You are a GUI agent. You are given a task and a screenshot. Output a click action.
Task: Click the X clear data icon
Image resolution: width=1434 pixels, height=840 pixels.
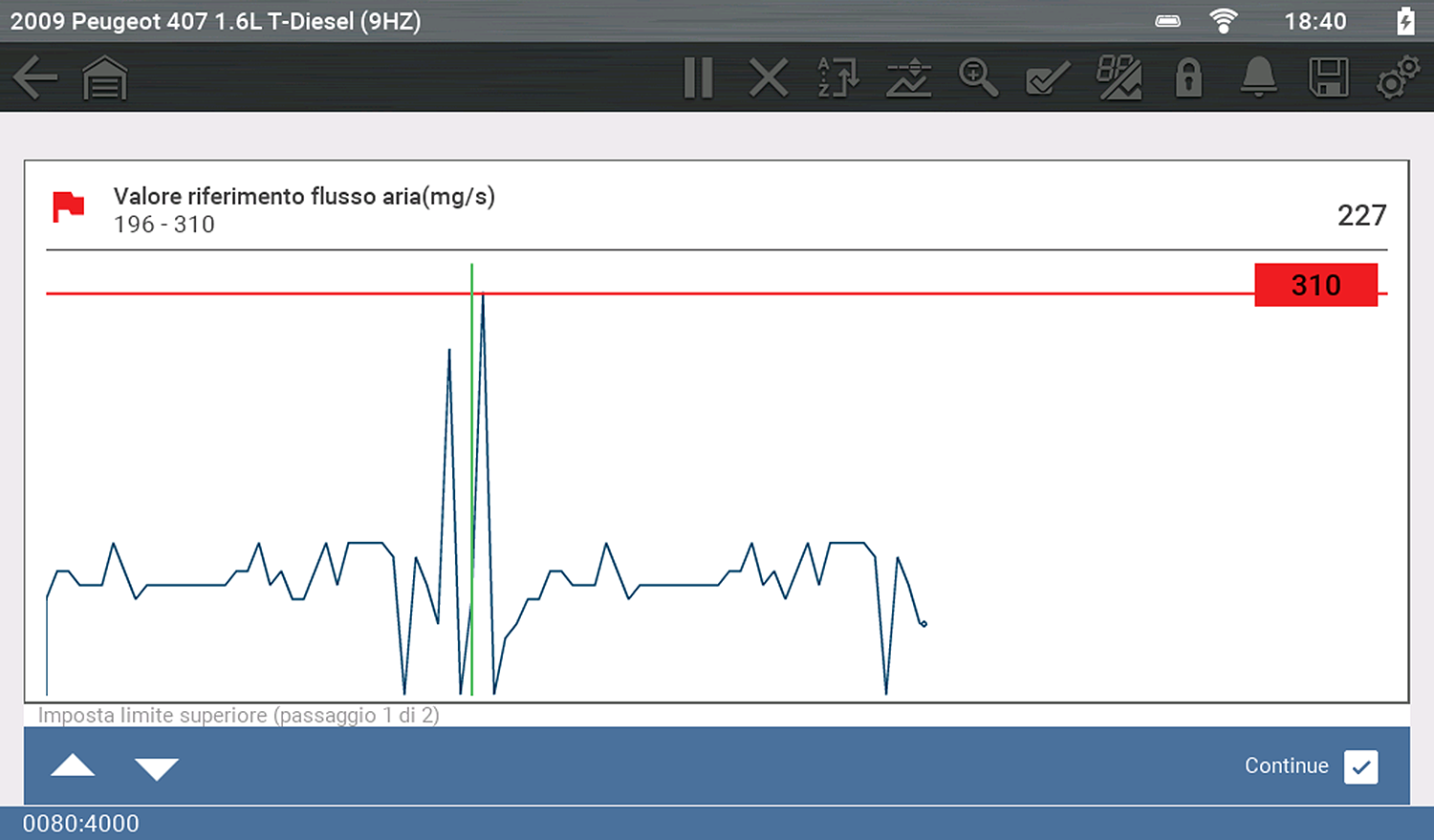[769, 78]
